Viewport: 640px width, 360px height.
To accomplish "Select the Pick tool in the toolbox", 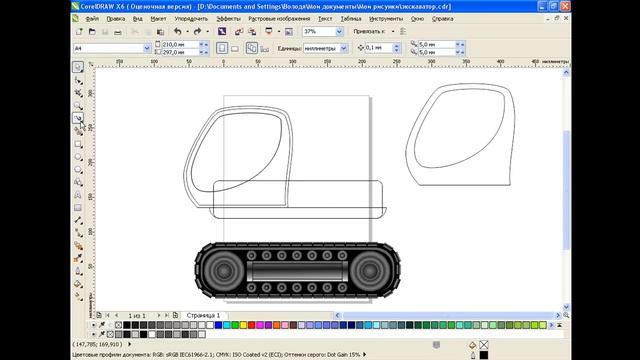I will pyautogui.click(x=78, y=67).
